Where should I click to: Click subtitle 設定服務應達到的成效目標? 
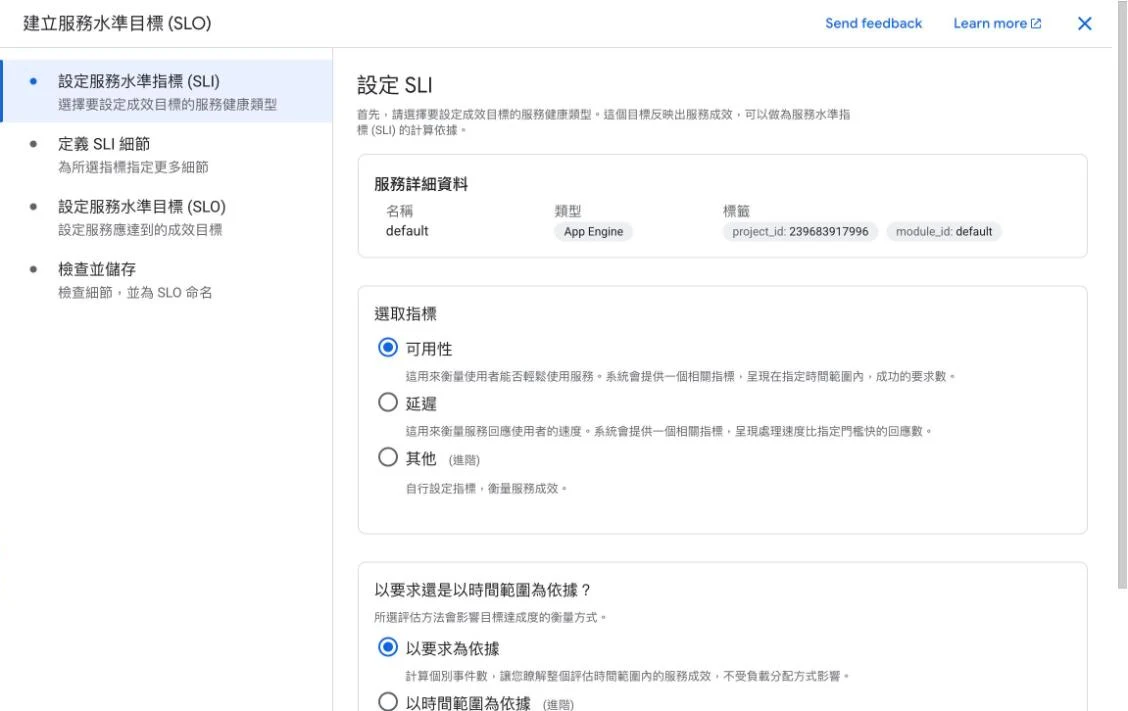coord(140,230)
